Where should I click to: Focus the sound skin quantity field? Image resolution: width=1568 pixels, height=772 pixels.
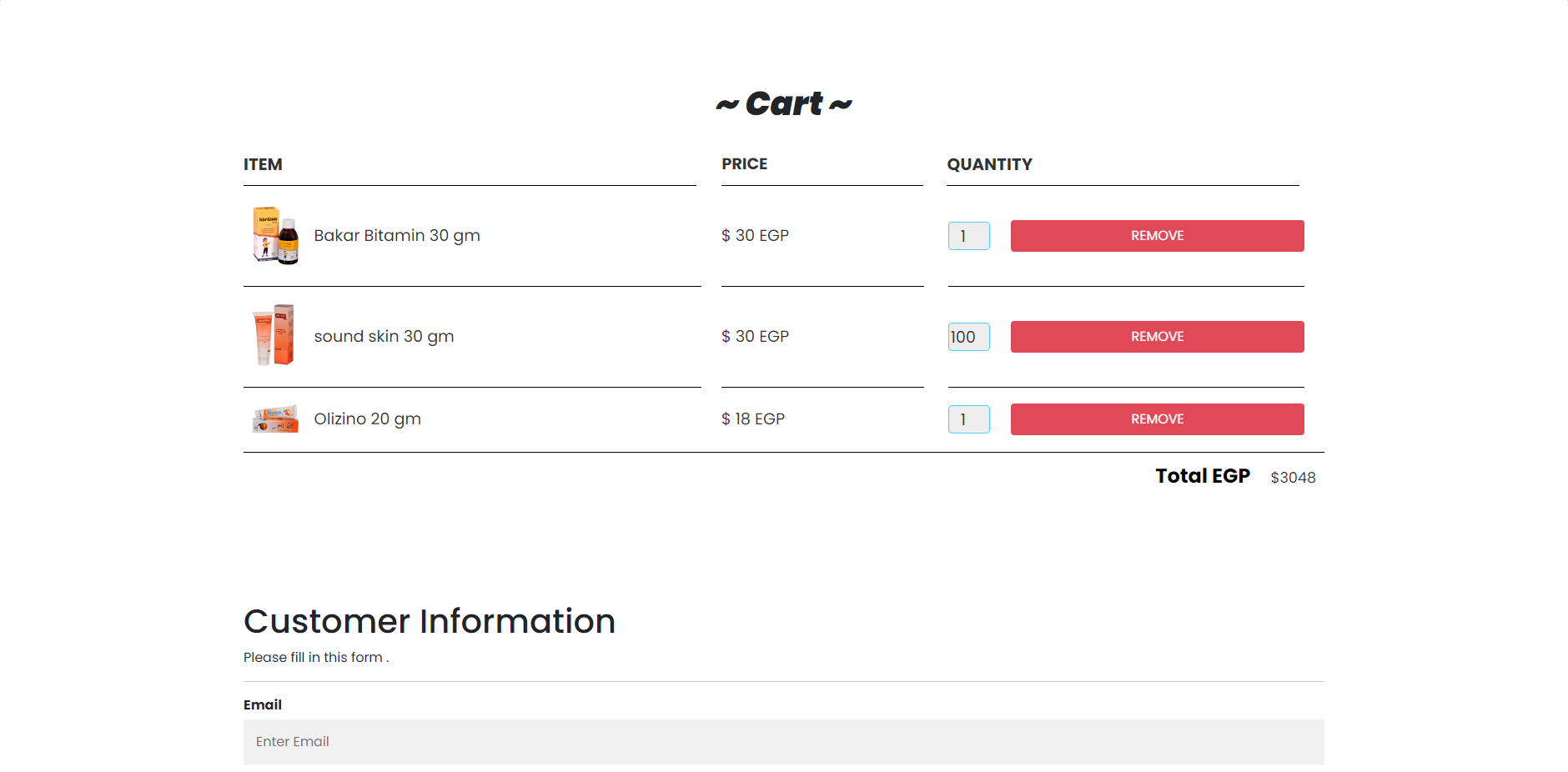(968, 337)
